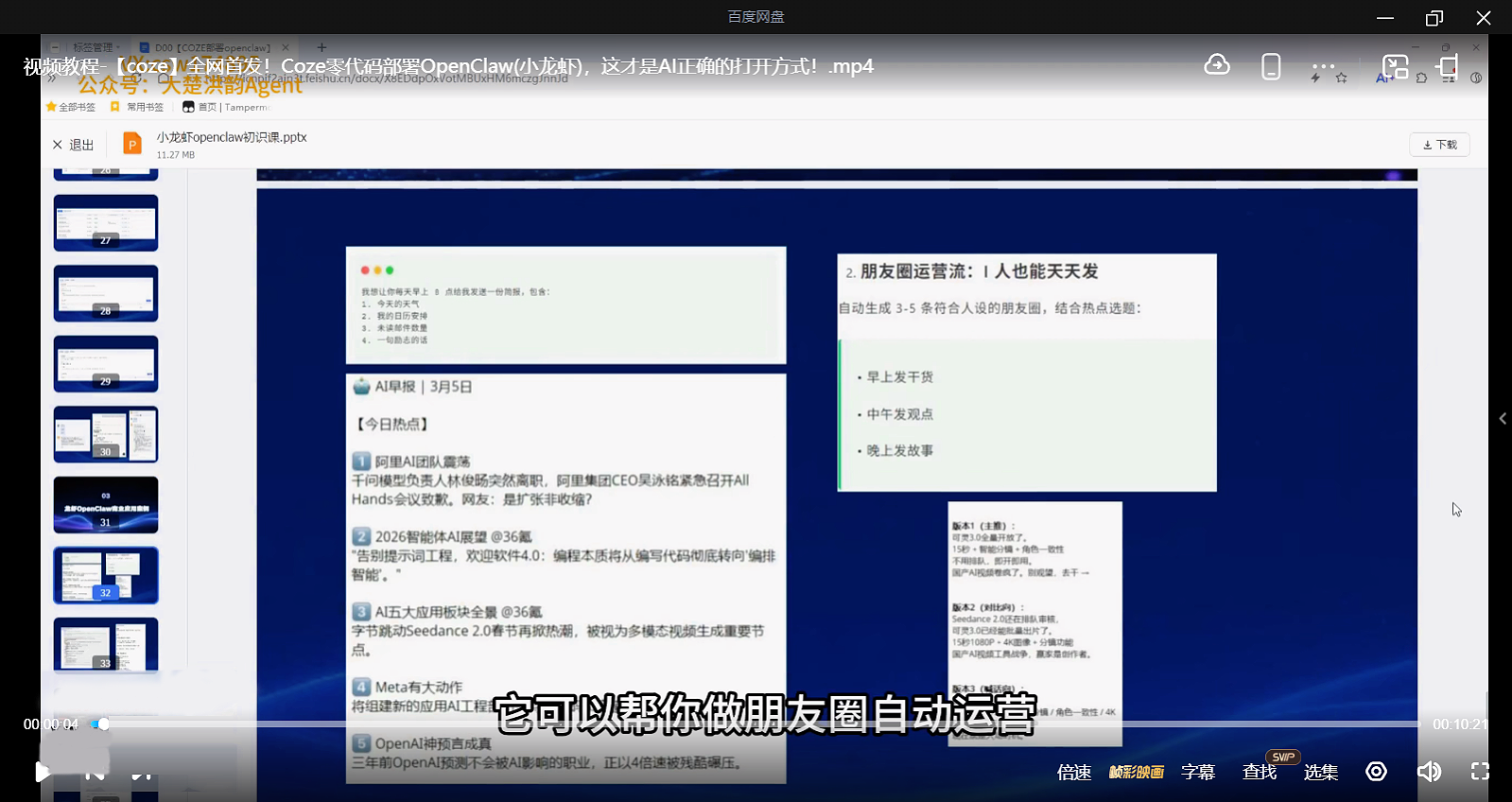1512x802 pixels.
Task: Toggle 帧彩映画 picture enhancement
Action: point(1136,772)
